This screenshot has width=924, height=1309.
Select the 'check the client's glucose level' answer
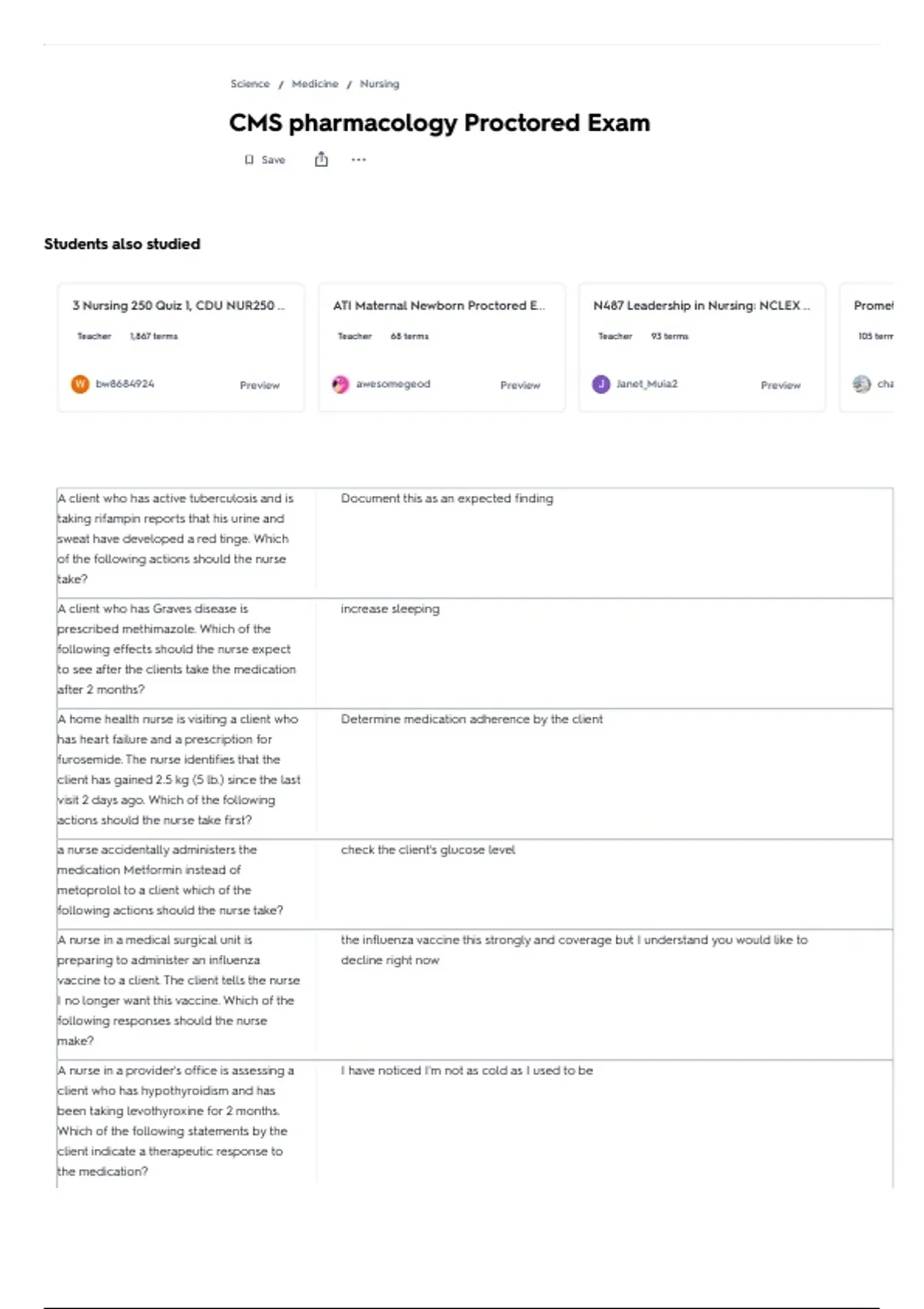(x=428, y=850)
